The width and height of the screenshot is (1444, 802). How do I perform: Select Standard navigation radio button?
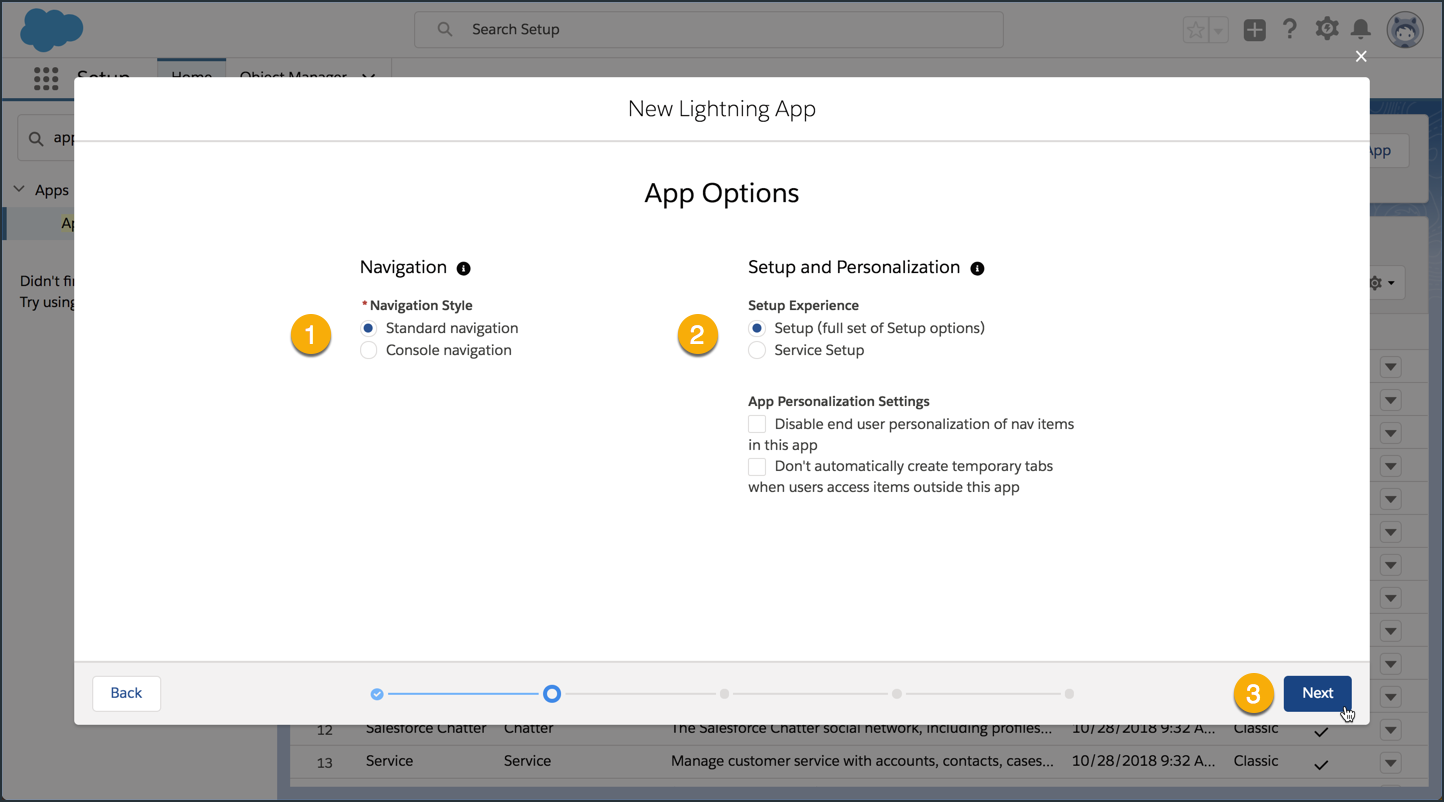[369, 328]
